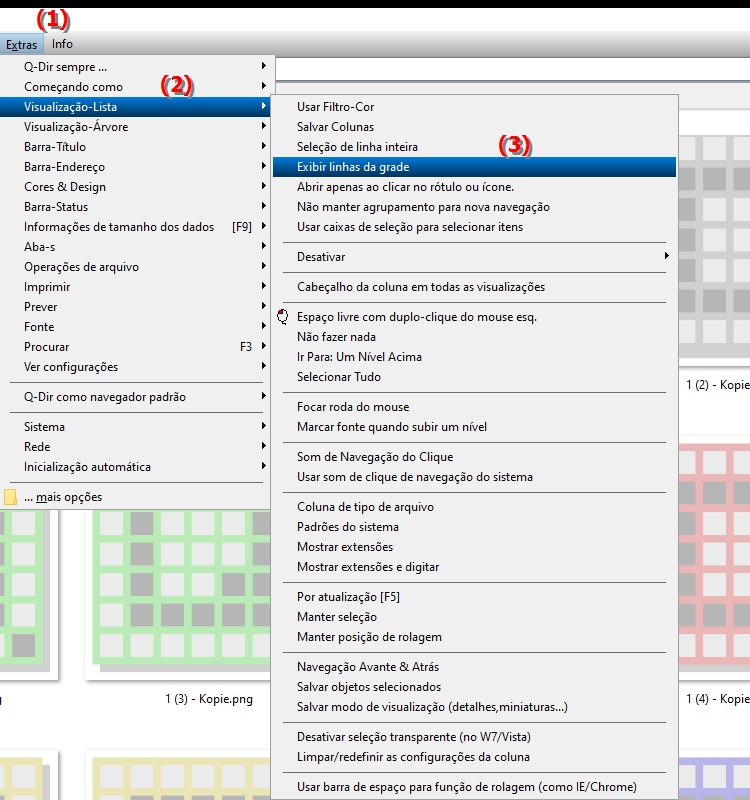Viewport: 750px width, 800px height.
Task: Expand the Desativar submenu
Action: 474,257
